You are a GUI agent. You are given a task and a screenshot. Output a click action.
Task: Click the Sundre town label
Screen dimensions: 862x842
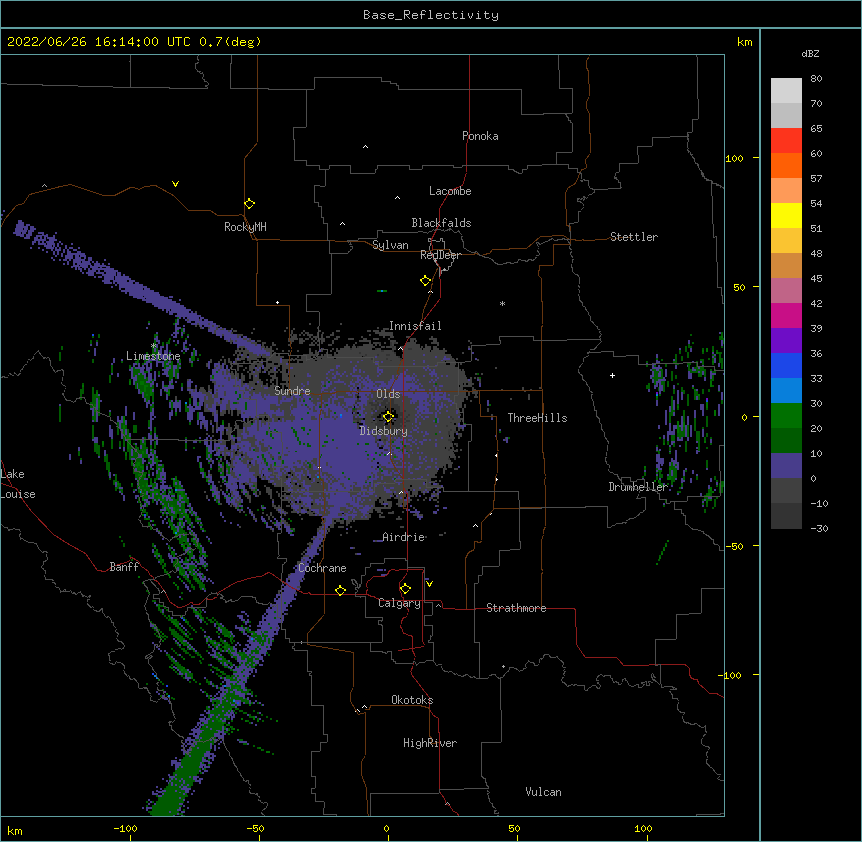point(292,391)
